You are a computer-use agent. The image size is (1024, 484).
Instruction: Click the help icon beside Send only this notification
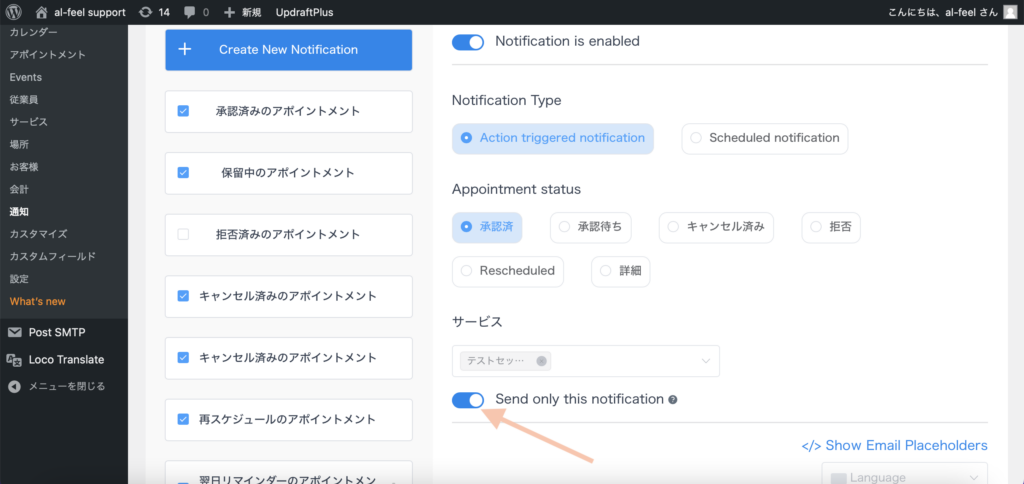pos(673,400)
